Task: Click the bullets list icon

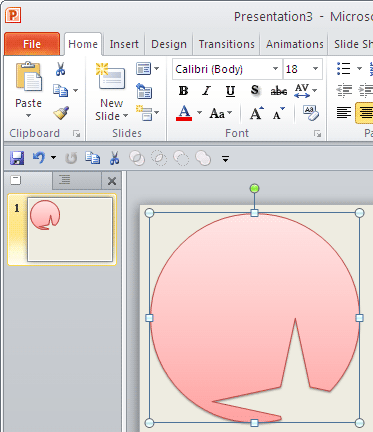Action: point(344,69)
